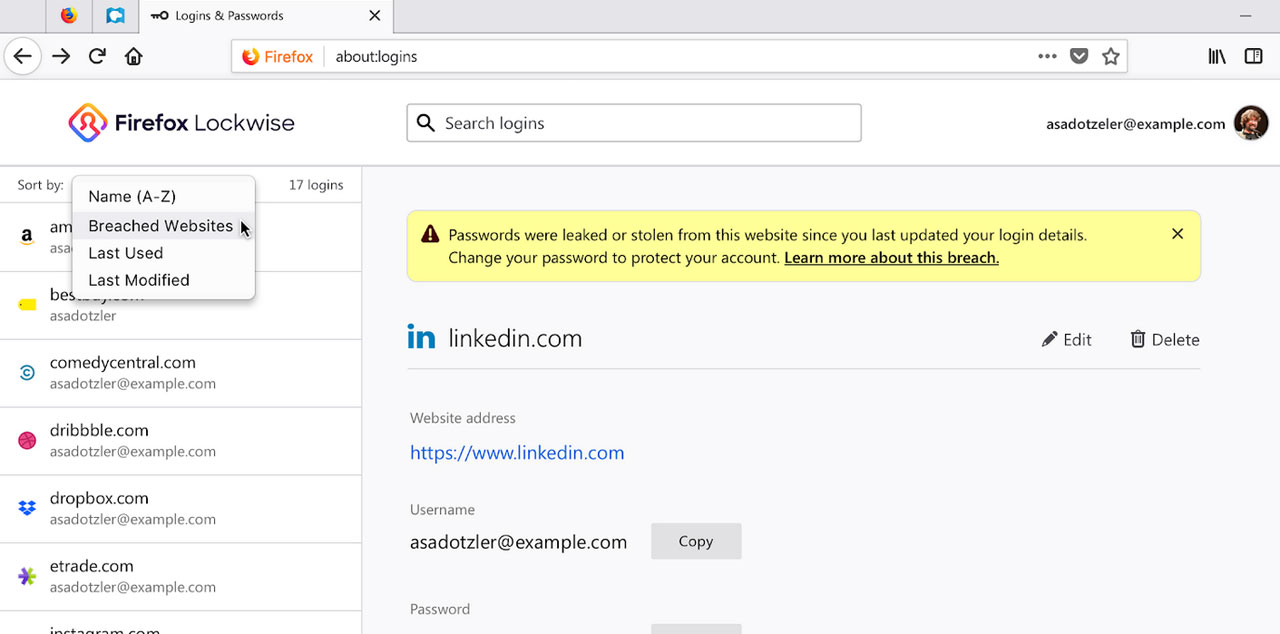The height and width of the screenshot is (634, 1280).
Task: Open the page actions three-dot menu
Action: [1047, 56]
